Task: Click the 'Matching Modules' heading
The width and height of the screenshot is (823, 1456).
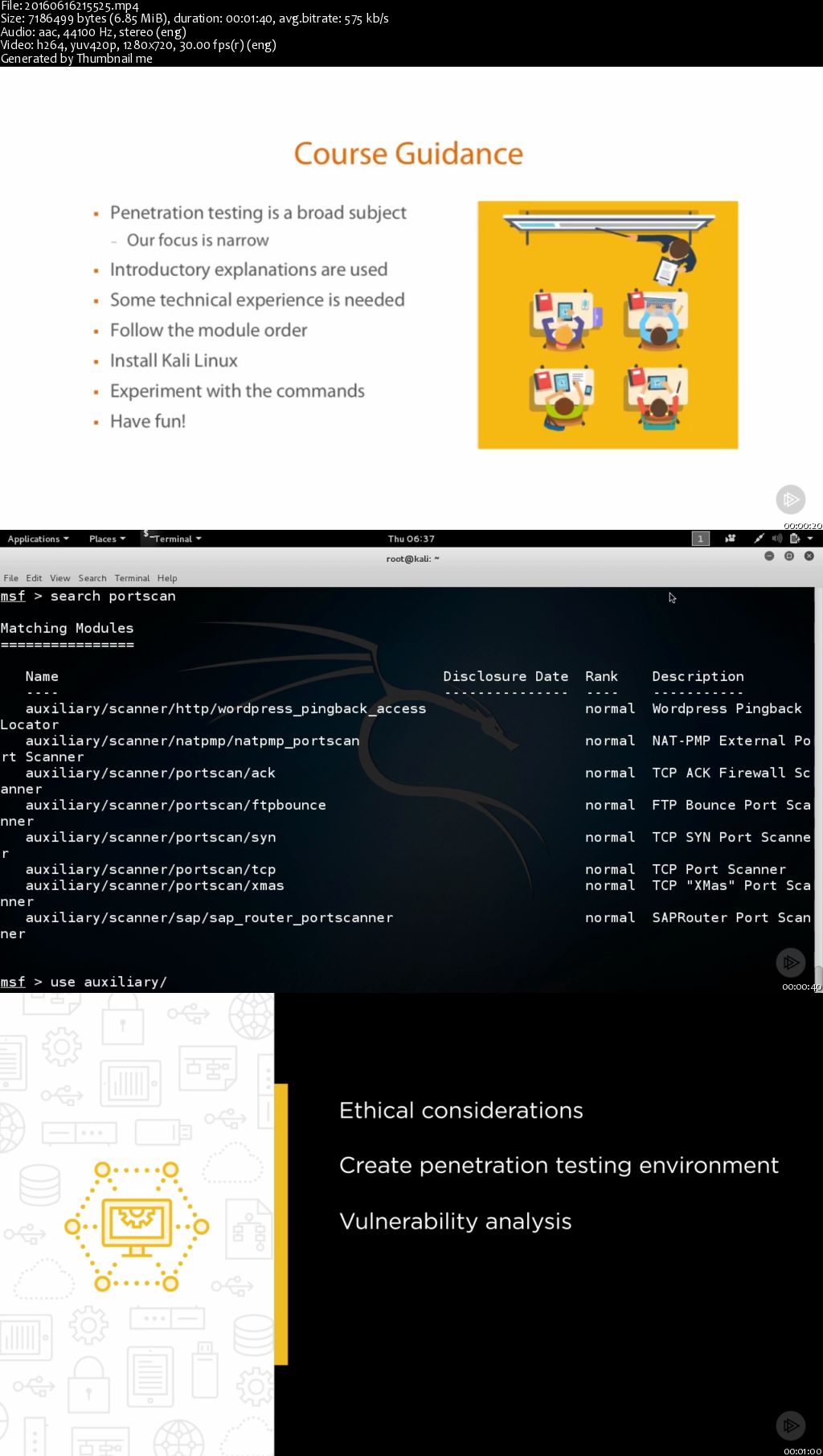Action: 67,628
